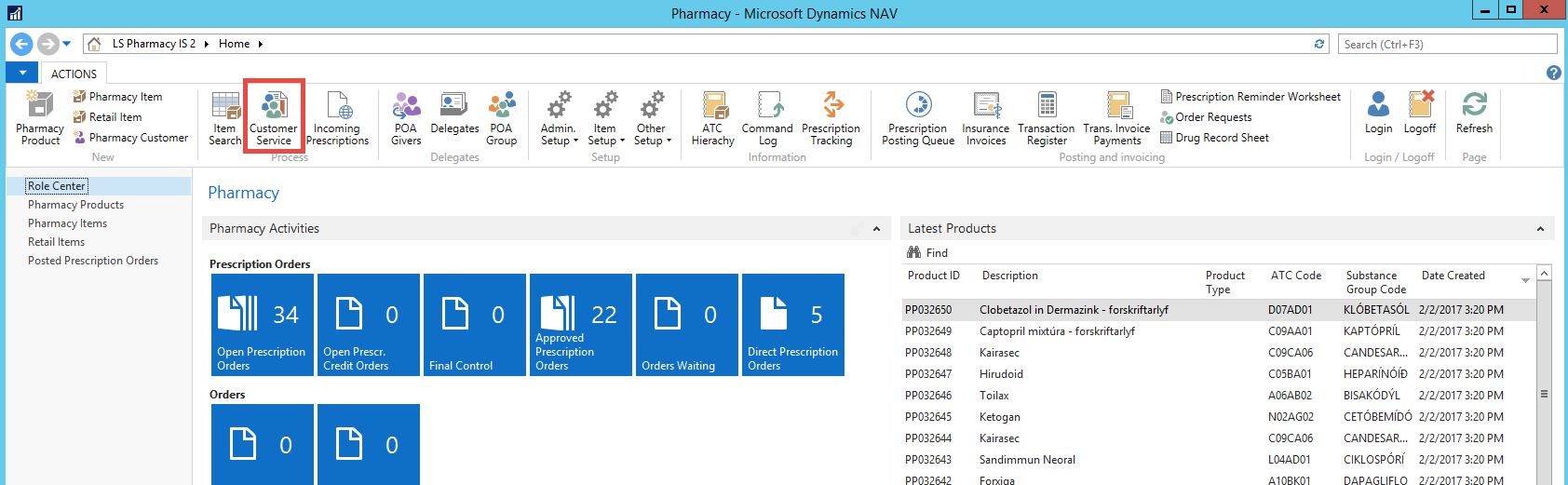Collapse the Latest Products panel
This screenshot has width=1568, height=485.
(1540, 229)
